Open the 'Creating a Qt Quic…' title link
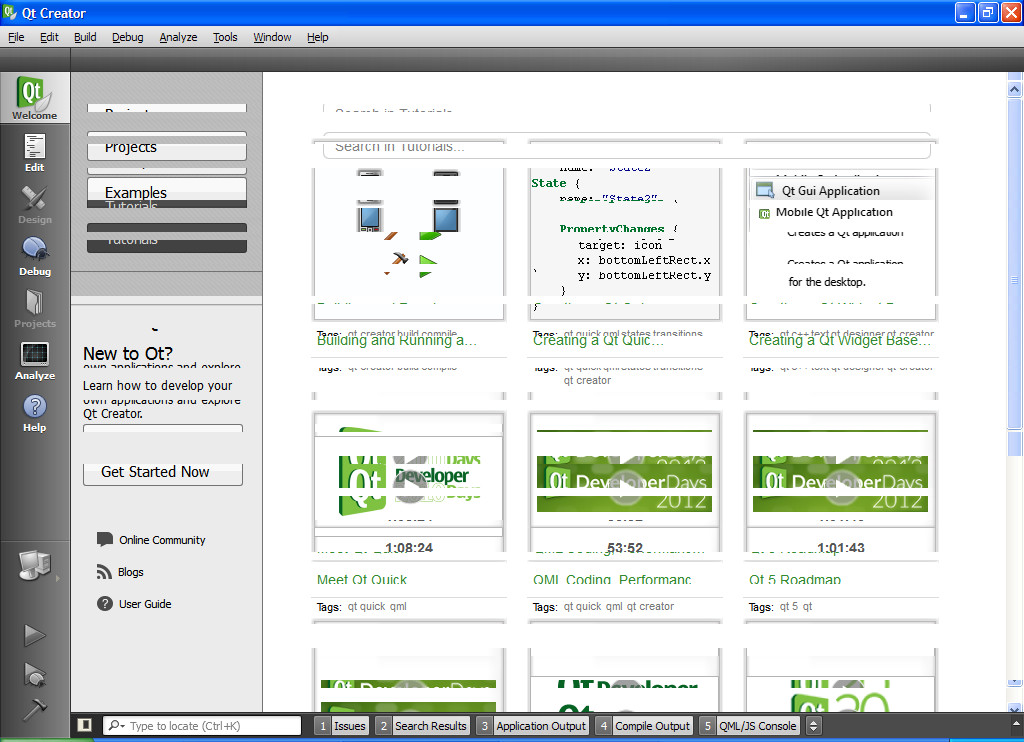 pos(598,340)
